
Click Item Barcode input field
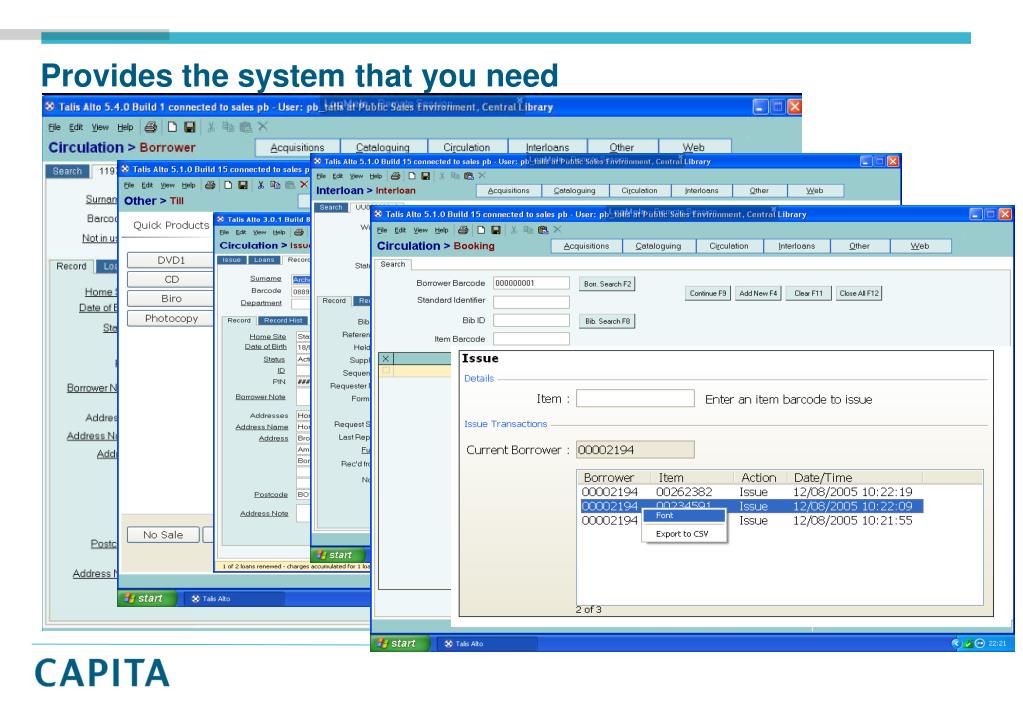click(531, 339)
